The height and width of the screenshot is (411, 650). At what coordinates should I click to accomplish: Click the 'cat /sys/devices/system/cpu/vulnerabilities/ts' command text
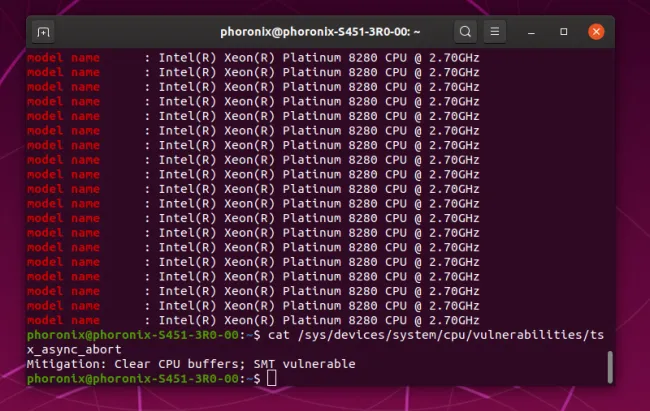click(436, 335)
